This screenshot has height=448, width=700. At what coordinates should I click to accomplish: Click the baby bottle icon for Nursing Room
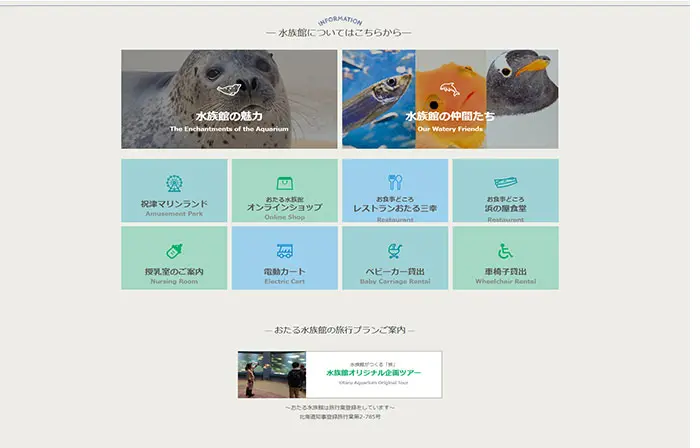pos(174,251)
